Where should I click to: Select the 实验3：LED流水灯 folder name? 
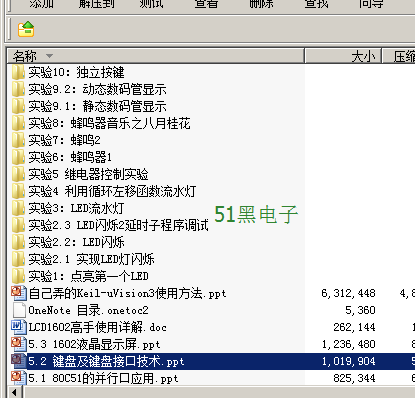(x=76, y=208)
